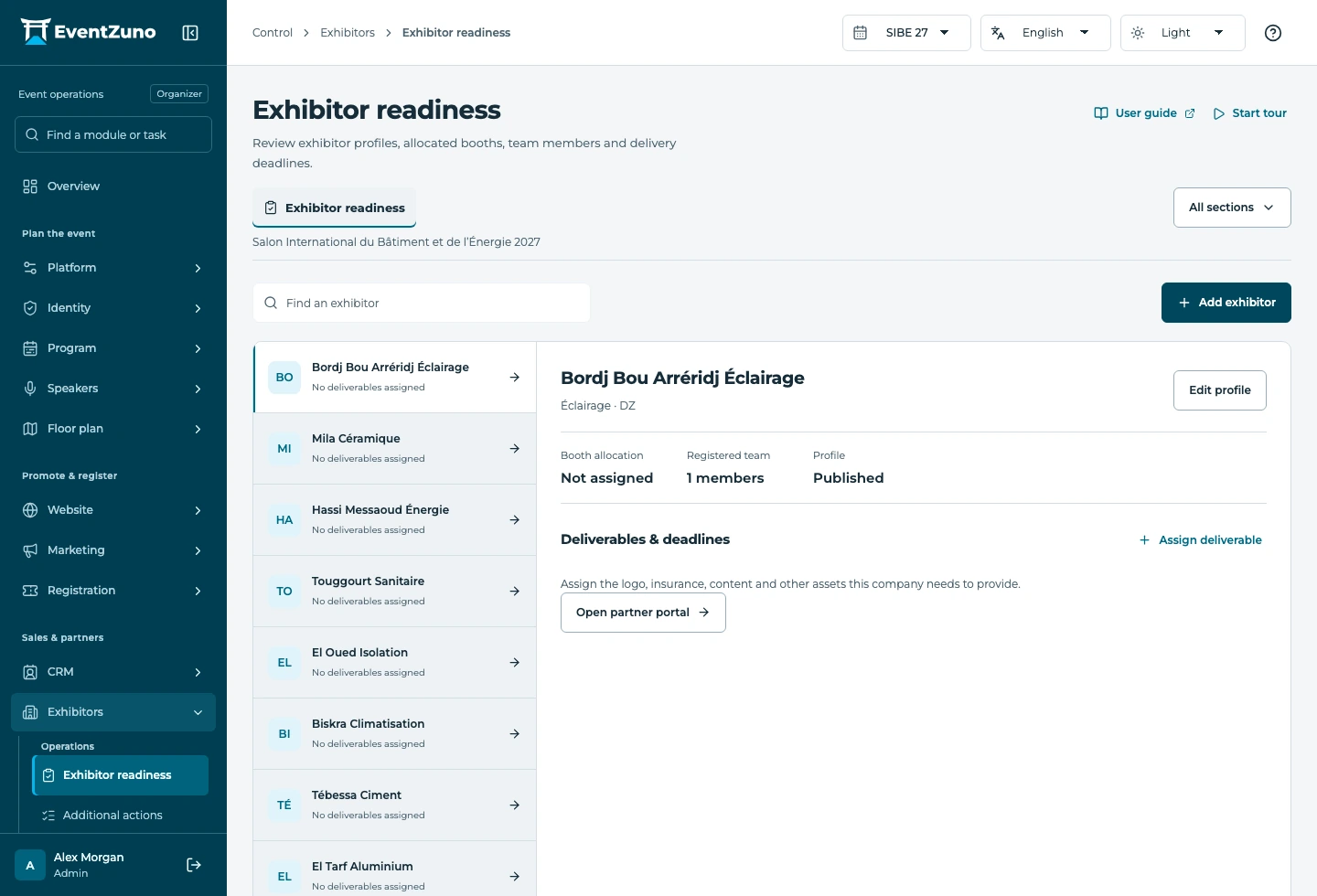Click the Overview grid icon

click(30, 187)
